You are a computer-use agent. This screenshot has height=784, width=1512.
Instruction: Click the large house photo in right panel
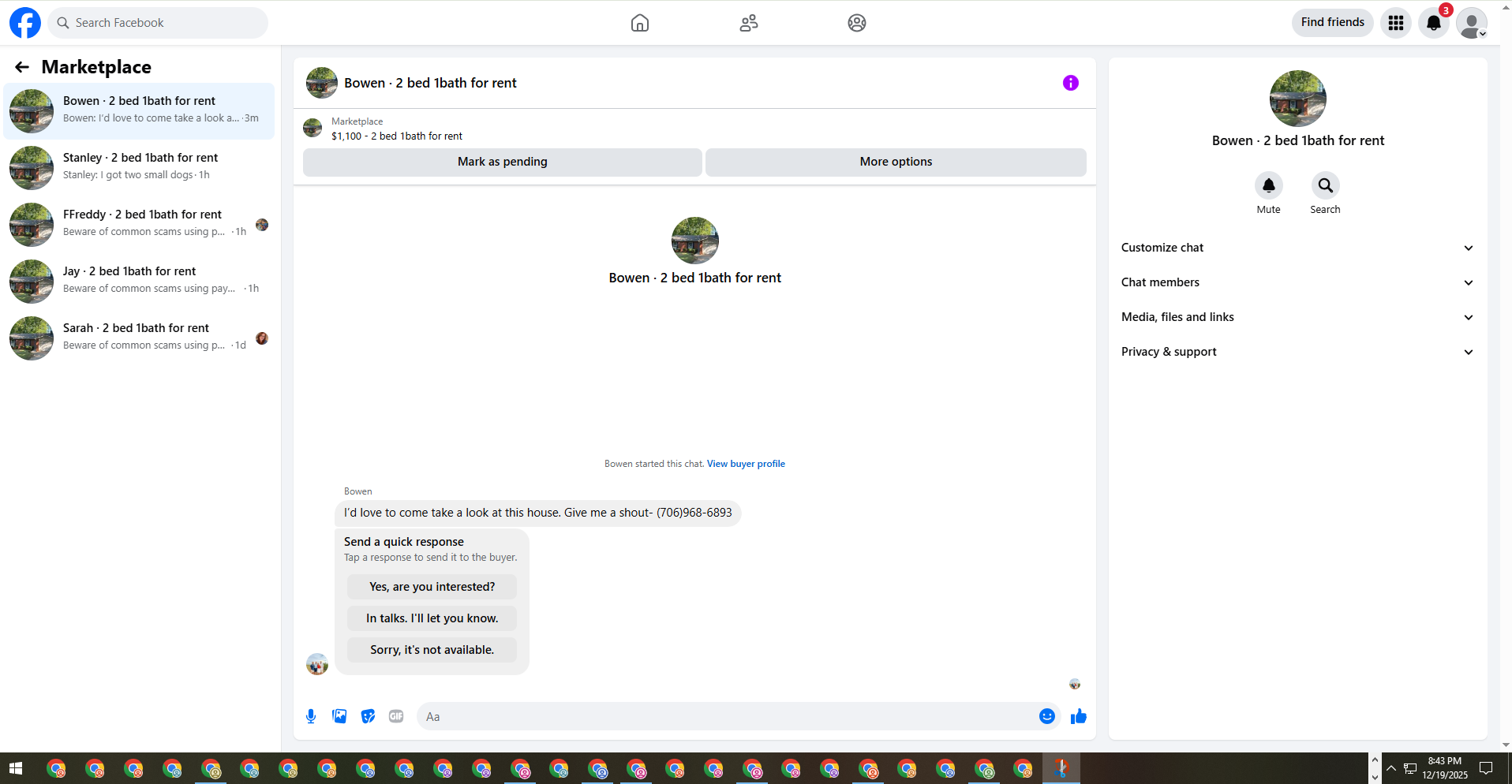[1298, 99]
